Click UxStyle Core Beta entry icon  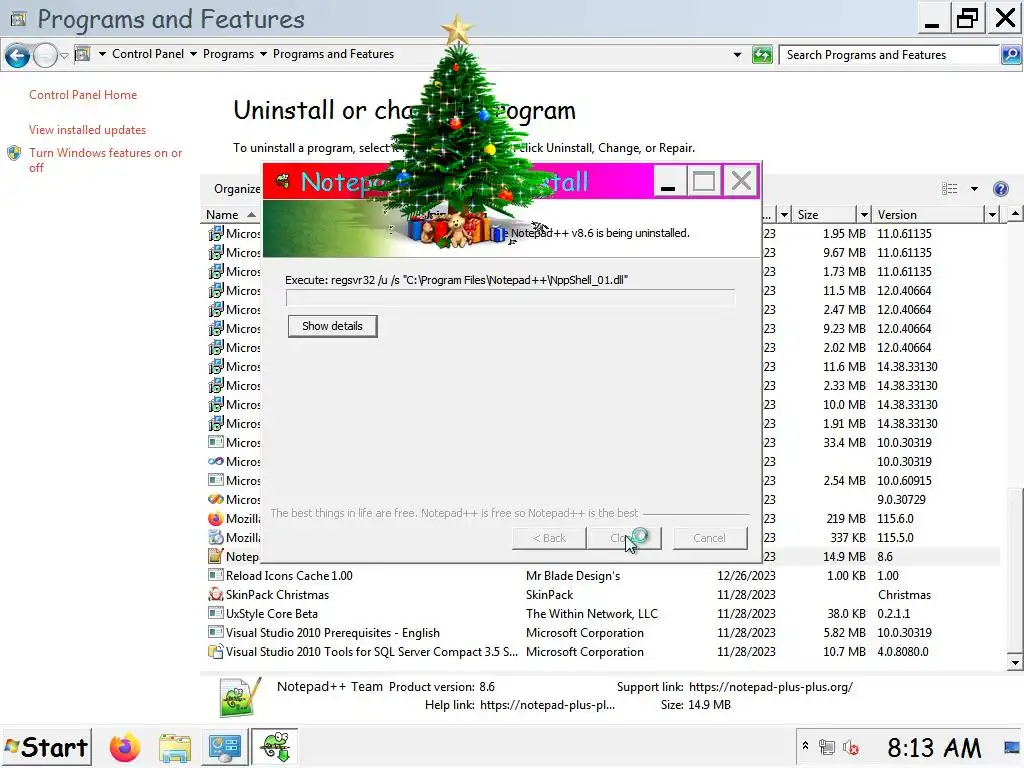tap(216, 613)
